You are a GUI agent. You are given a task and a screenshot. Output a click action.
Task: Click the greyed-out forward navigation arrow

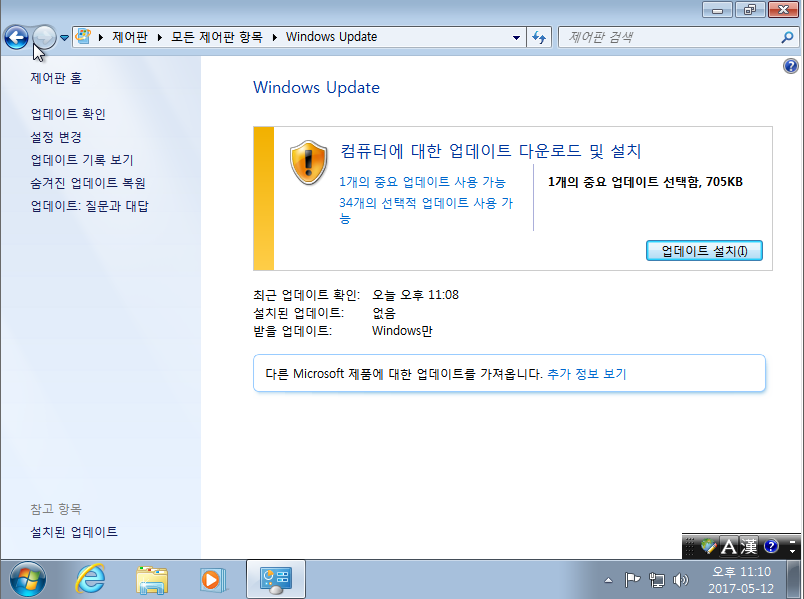point(44,37)
